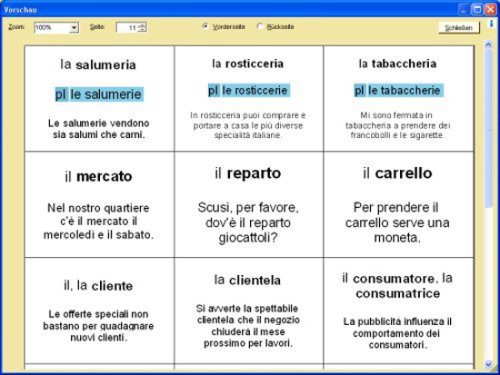The image size is (500, 375).
Task: Click the vertical scrollbar thumb
Action: tap(488, 128)
